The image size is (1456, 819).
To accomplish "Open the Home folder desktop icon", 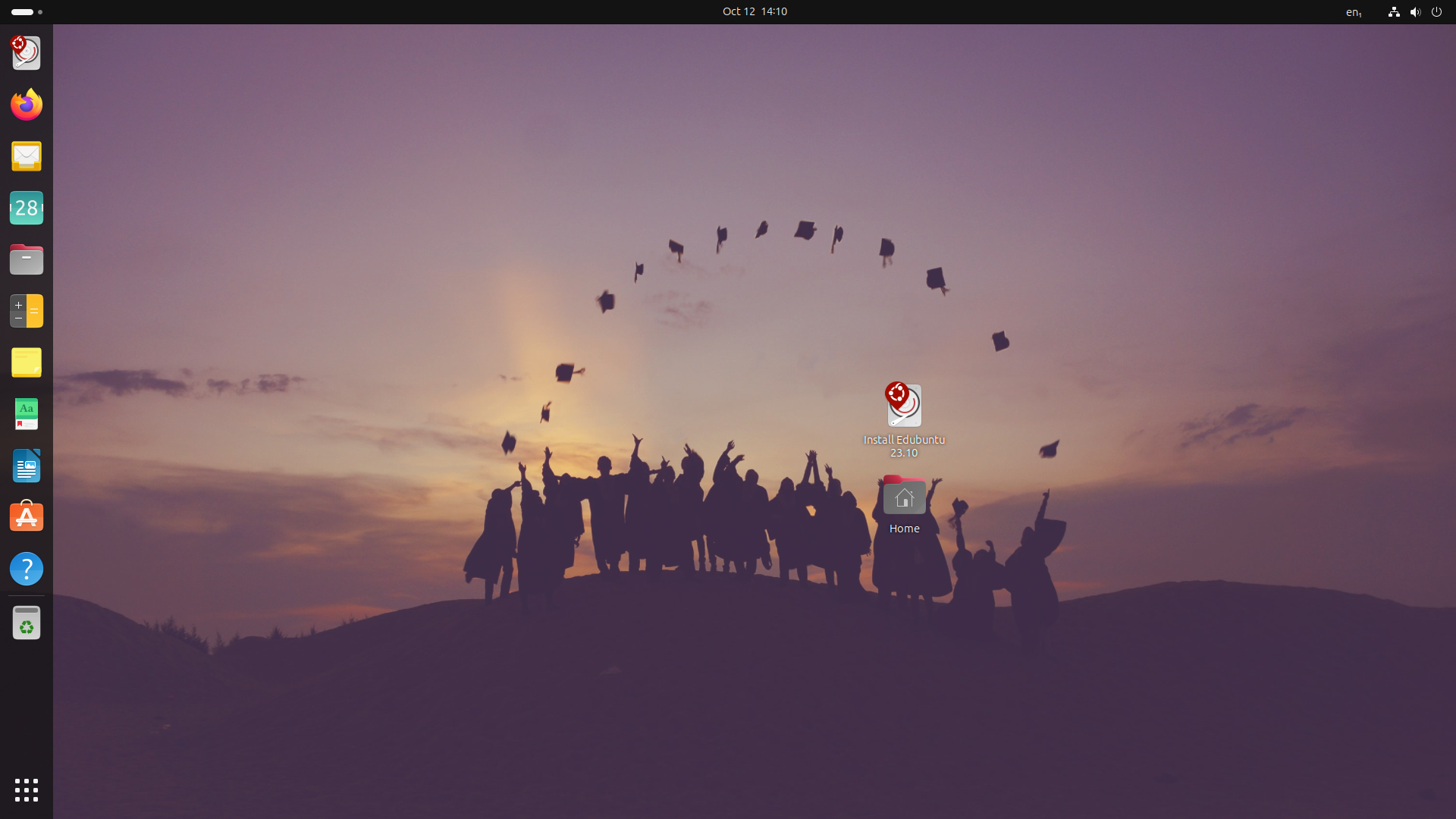I will coord(904,505).
